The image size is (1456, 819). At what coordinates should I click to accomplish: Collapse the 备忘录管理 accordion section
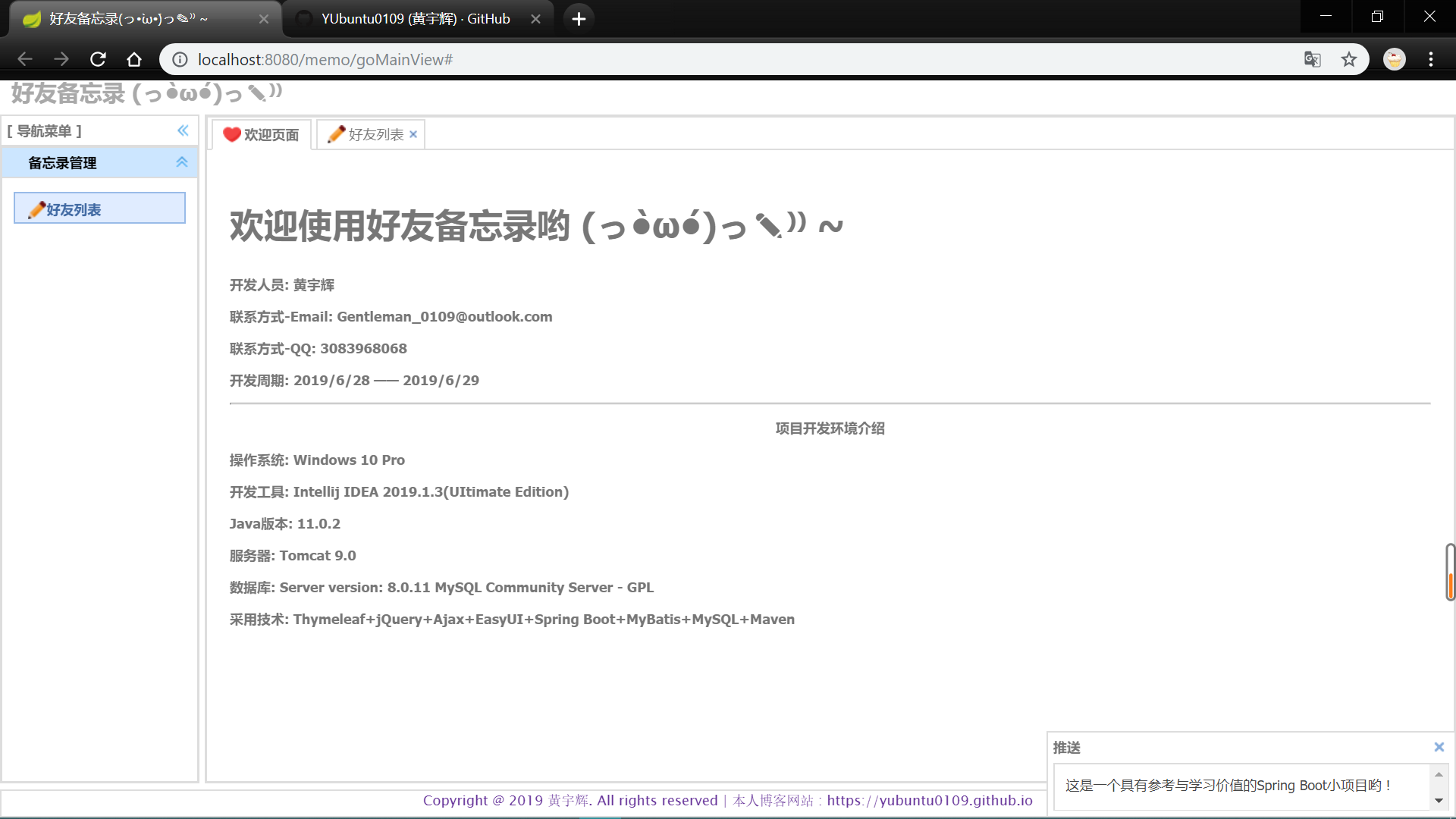pyautogui.click(x=182, y=162)
